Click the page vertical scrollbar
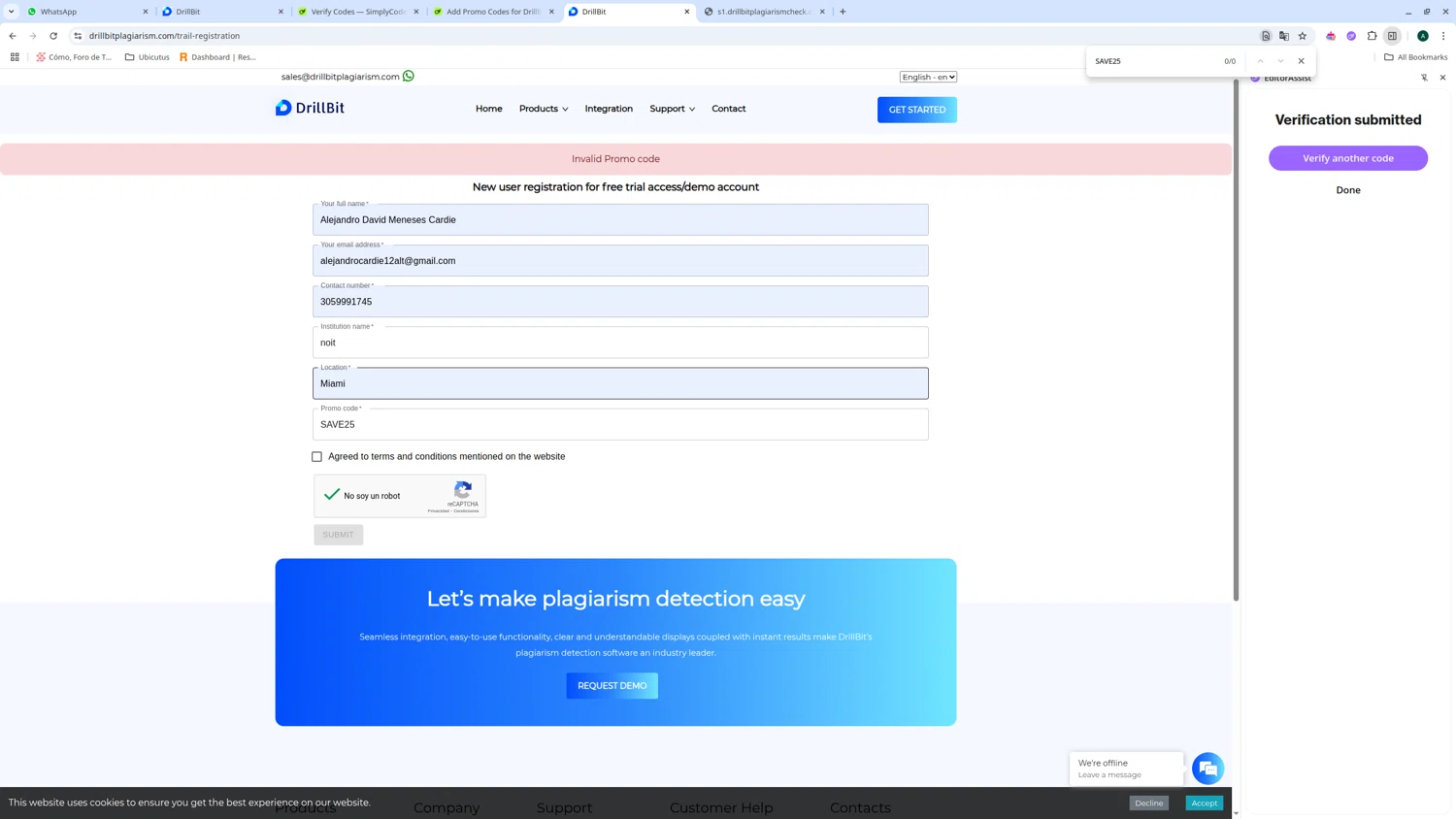The image size is (1456, 819). (x=1236, y=340)
